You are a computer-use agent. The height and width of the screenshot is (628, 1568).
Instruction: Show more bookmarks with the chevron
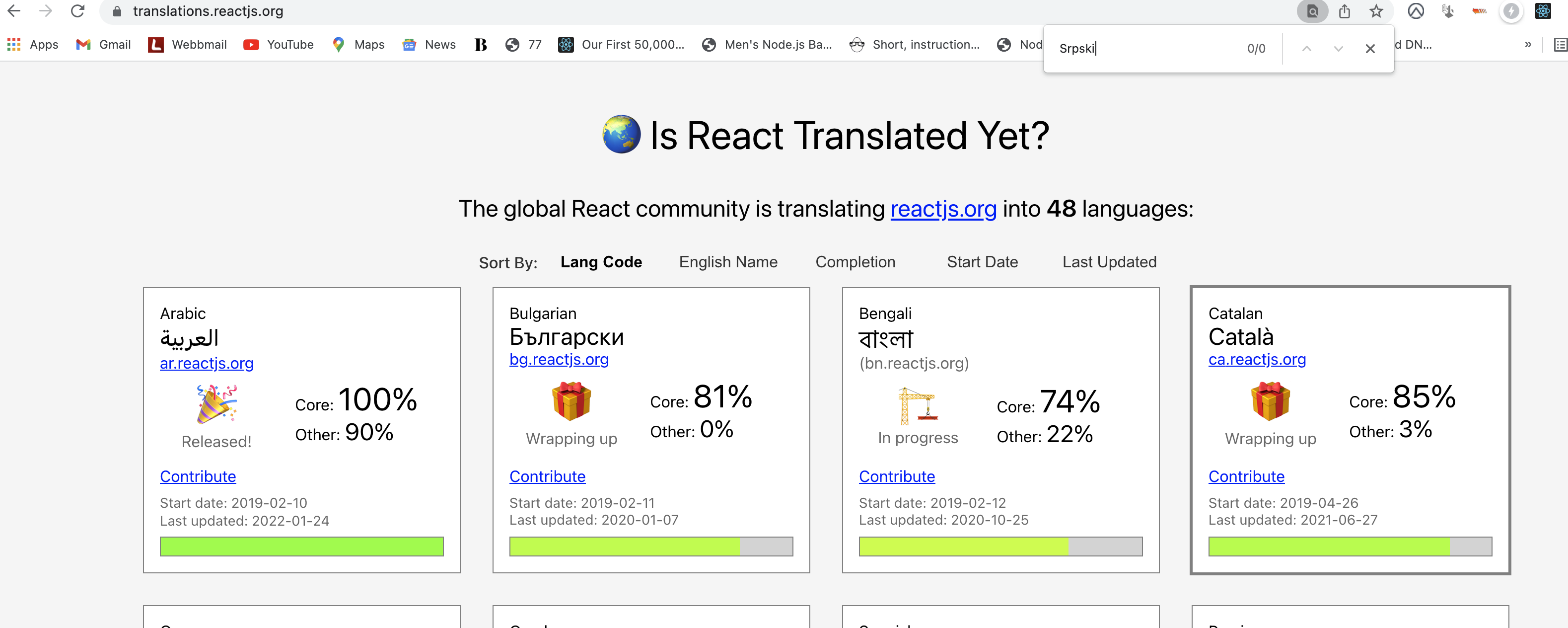click(1528, 44)
